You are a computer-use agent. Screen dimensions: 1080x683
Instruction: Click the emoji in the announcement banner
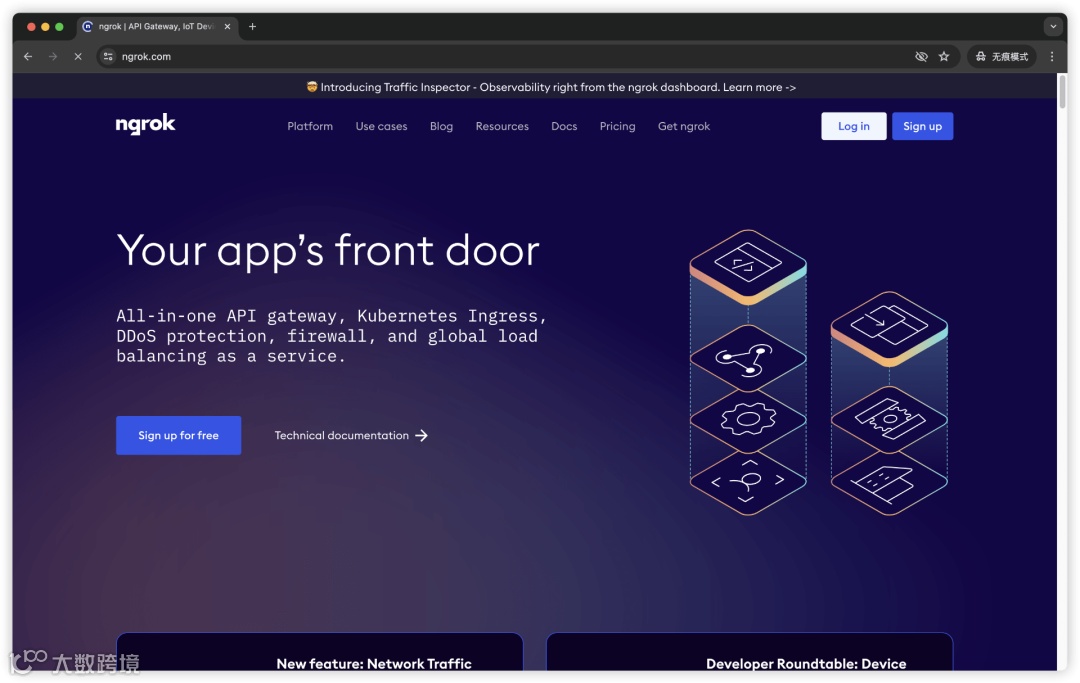[312, 87]
